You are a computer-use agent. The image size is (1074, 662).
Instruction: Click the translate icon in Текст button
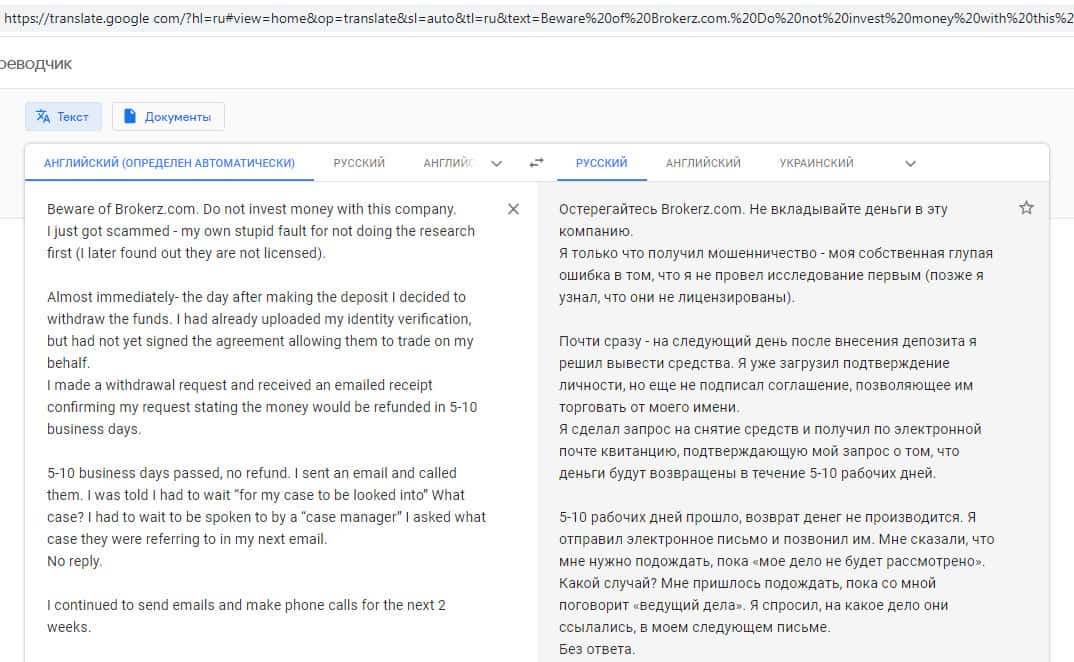43,117
